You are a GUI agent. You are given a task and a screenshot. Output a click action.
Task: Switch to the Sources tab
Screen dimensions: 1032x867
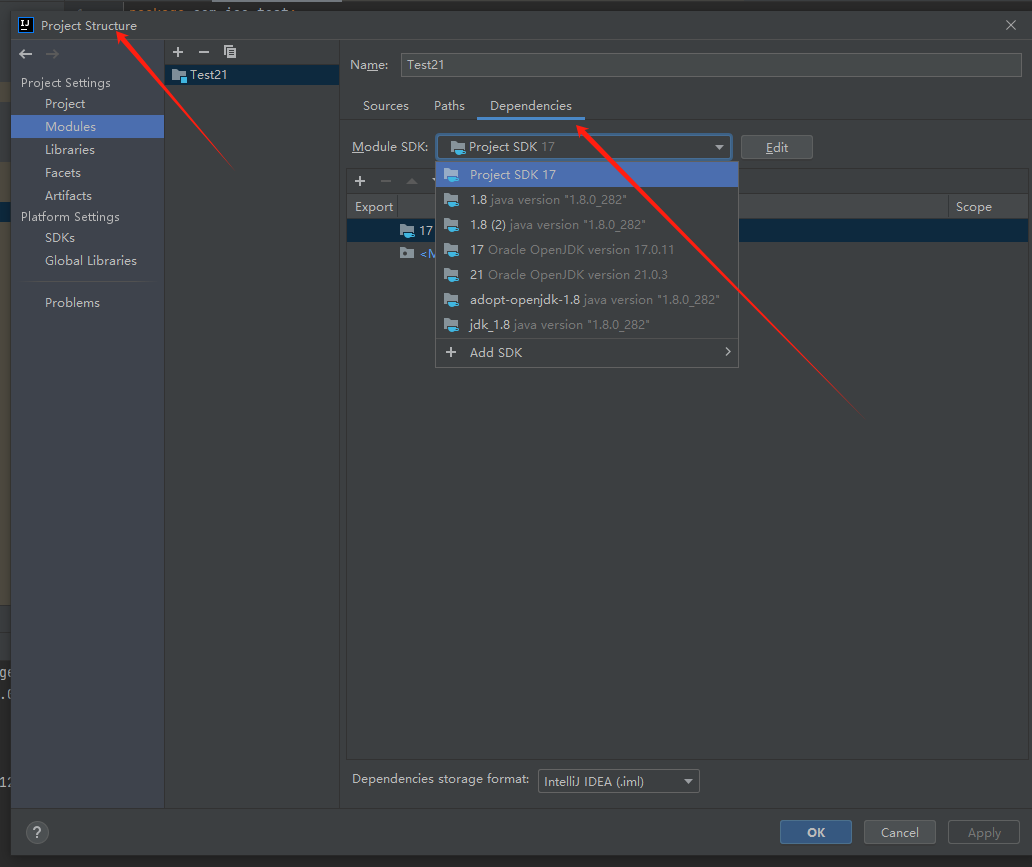click(386, 106)
